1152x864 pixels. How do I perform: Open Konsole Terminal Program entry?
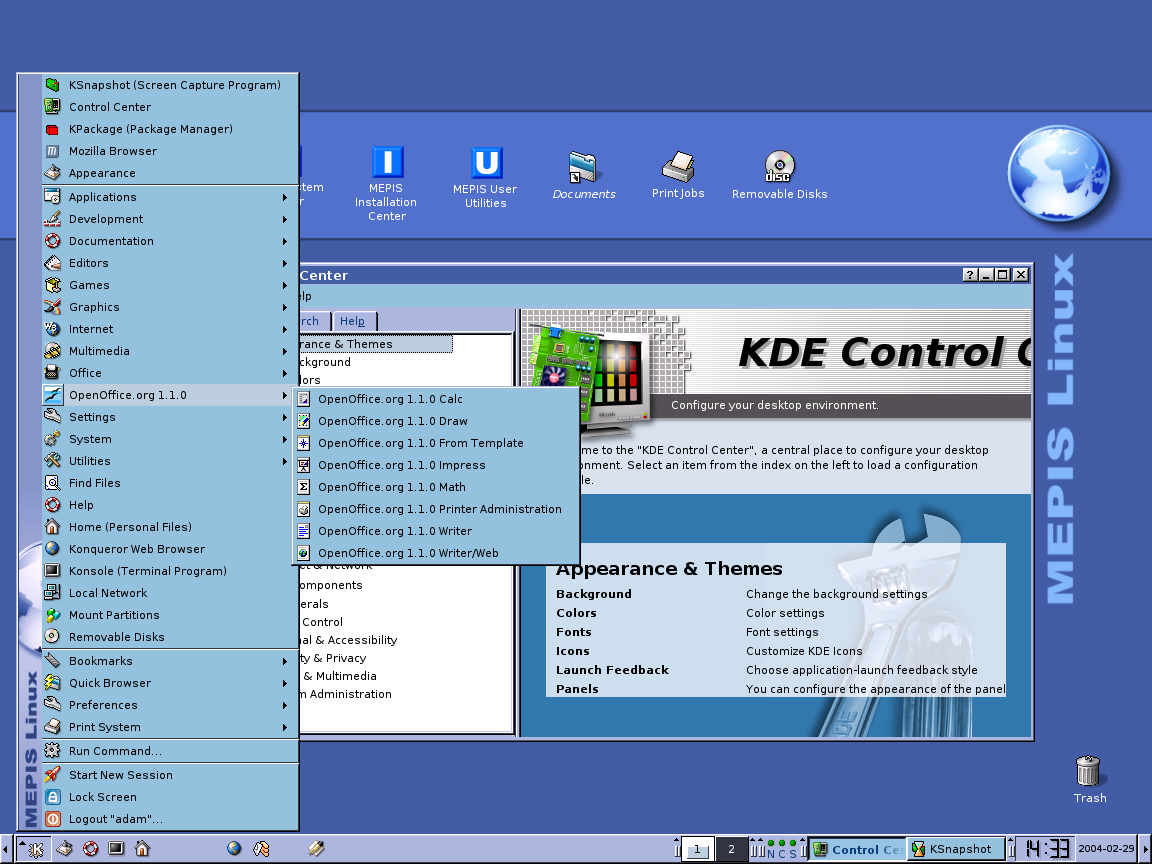click(170, 571)
